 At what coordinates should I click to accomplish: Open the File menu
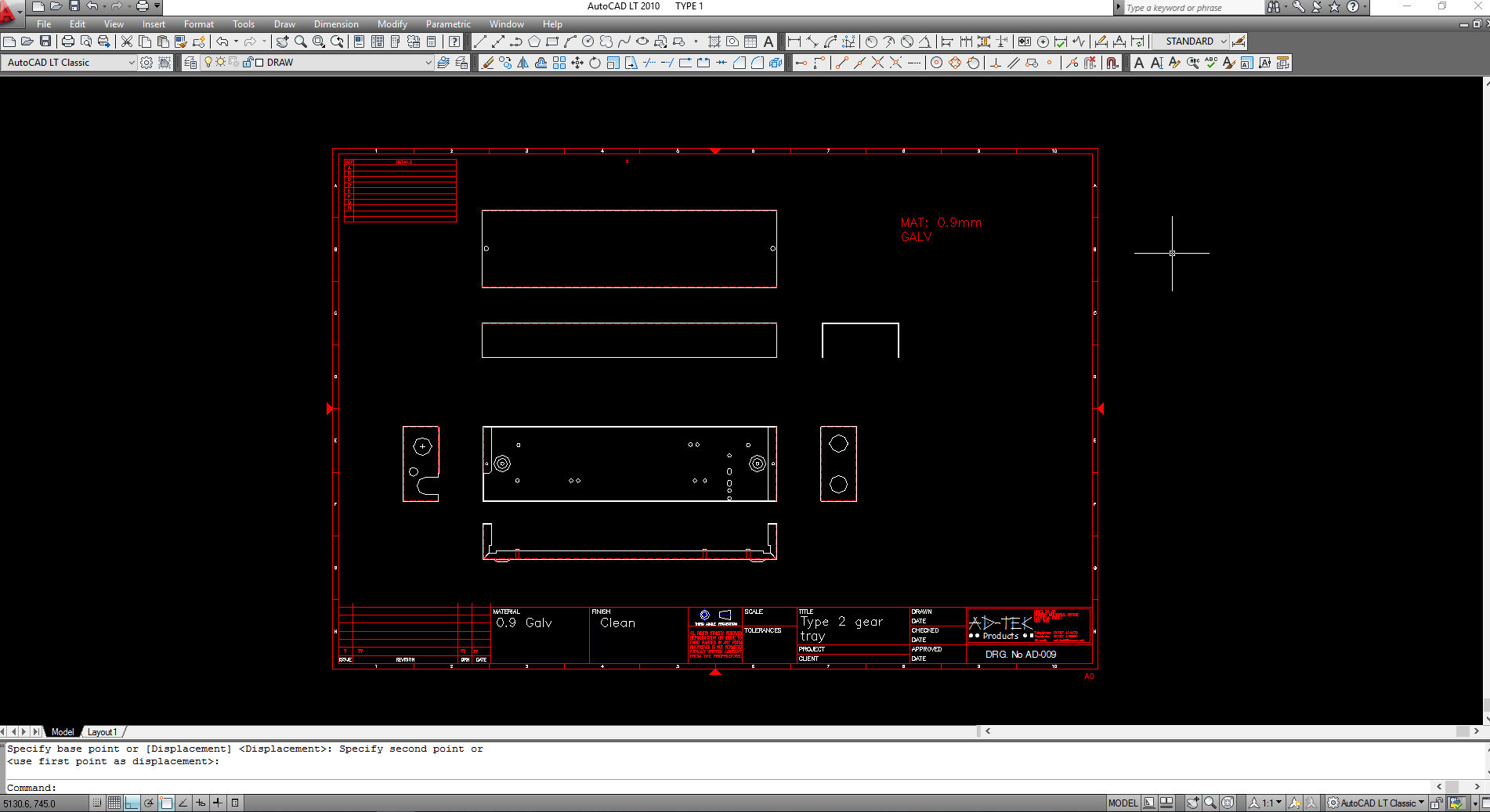(44, 24)
